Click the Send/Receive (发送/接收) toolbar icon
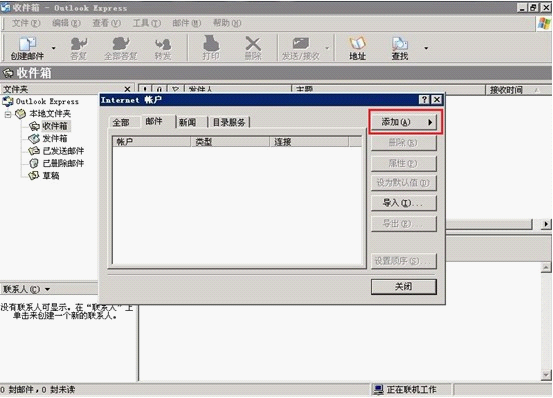This screenshot has width=553, height=398. [300, 48]
